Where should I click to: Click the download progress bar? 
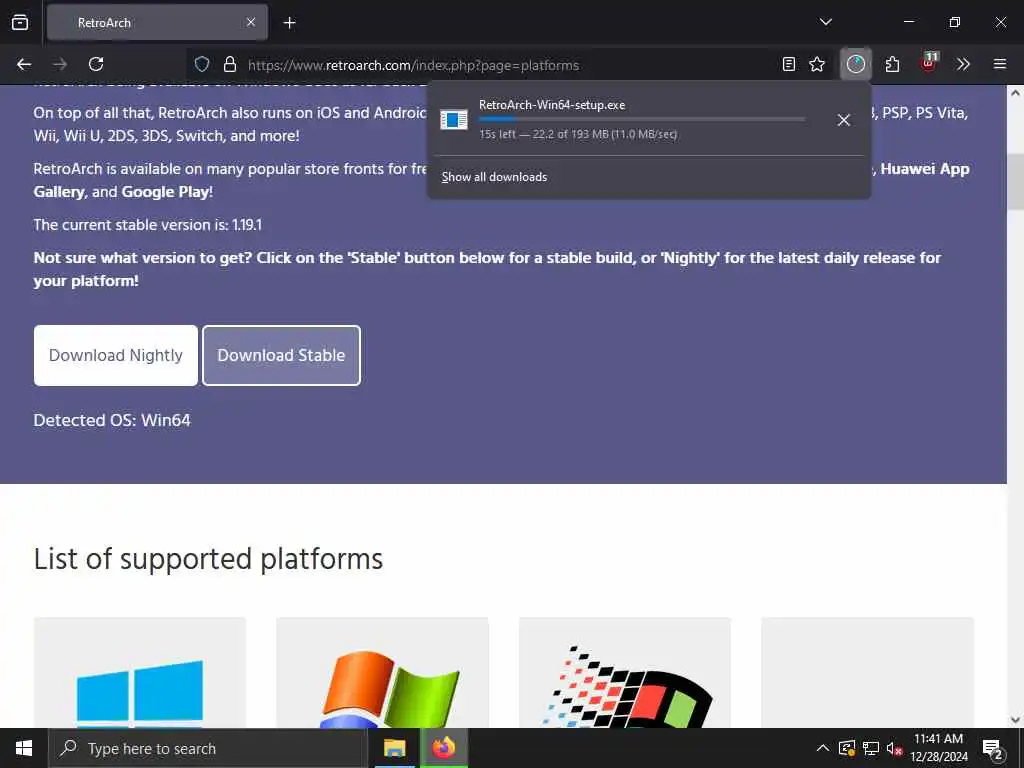coord(642,119)
